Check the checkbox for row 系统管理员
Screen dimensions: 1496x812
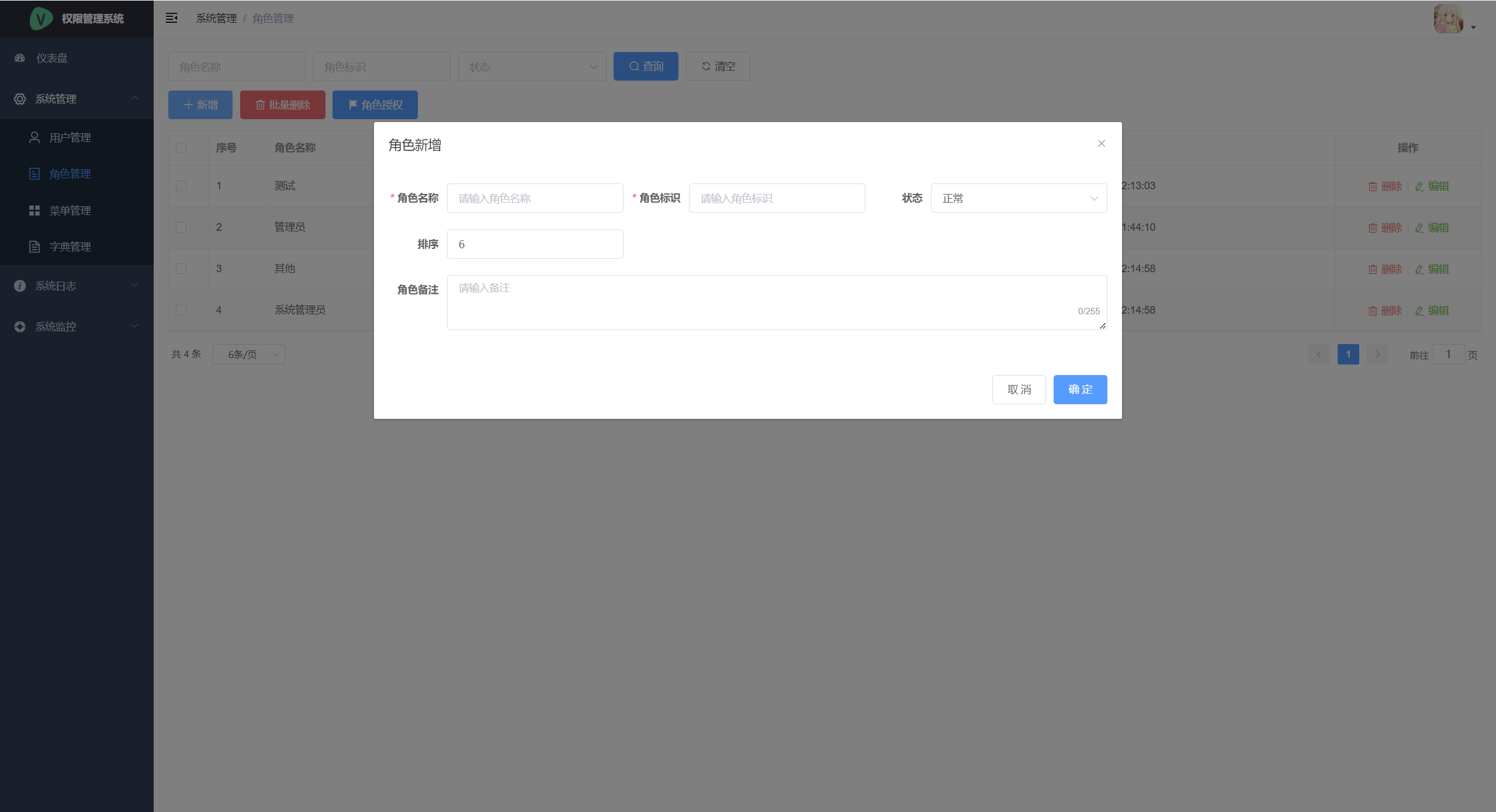click(x=181, y=310)
